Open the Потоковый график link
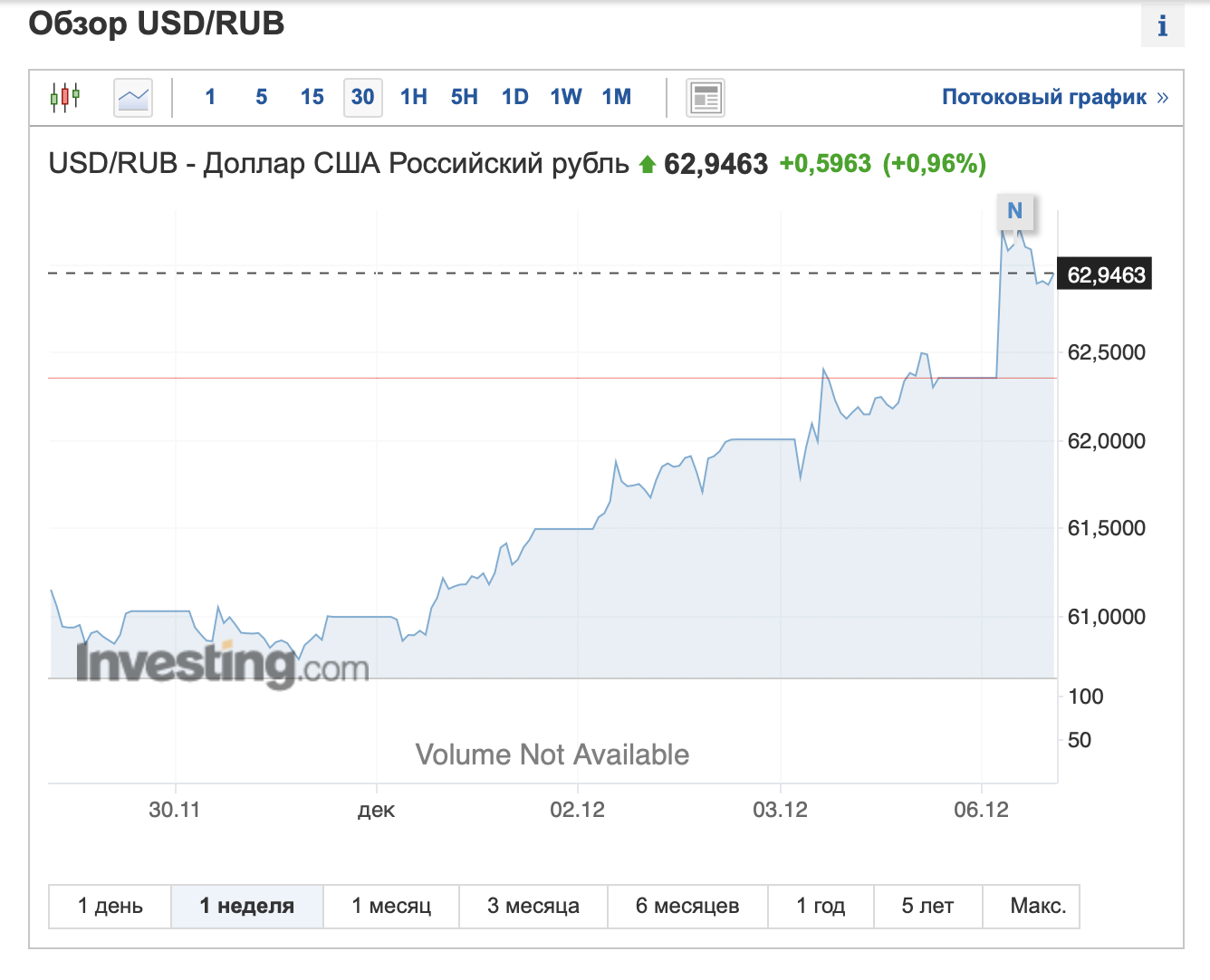 [1055, 97]
